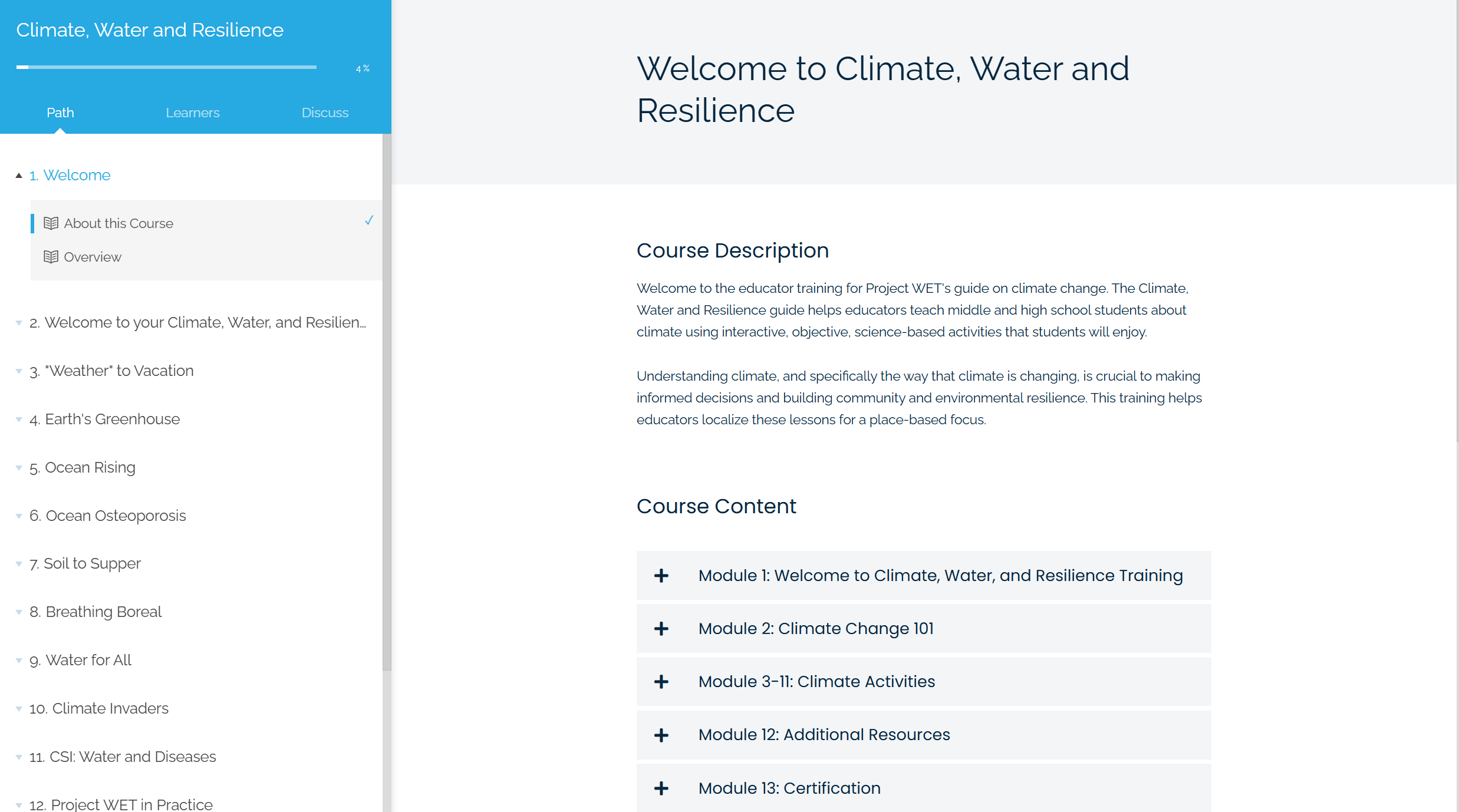
Task: Click the completion checkmark on About this Course
Action: [x=369, y=220]
